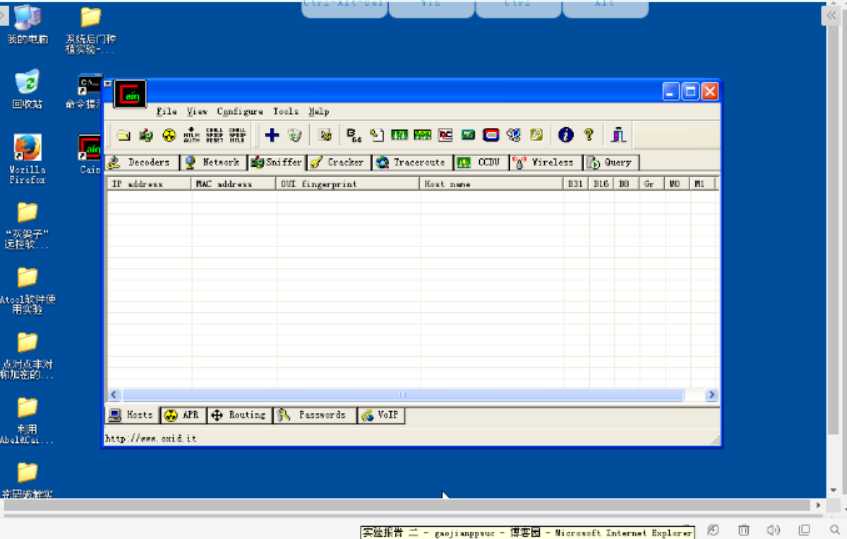
Task: Click the hosts list horizontal scrollbar thumb
Action: pyautogui.click(x=403, y=395)
